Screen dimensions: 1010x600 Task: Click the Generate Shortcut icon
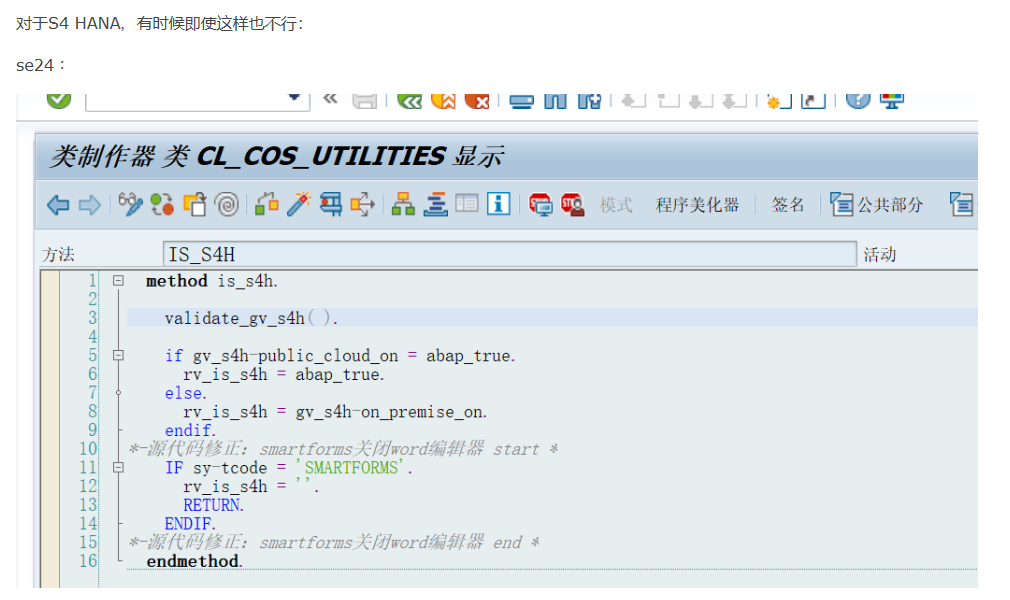pyautogui.click(x=813, y=101)
